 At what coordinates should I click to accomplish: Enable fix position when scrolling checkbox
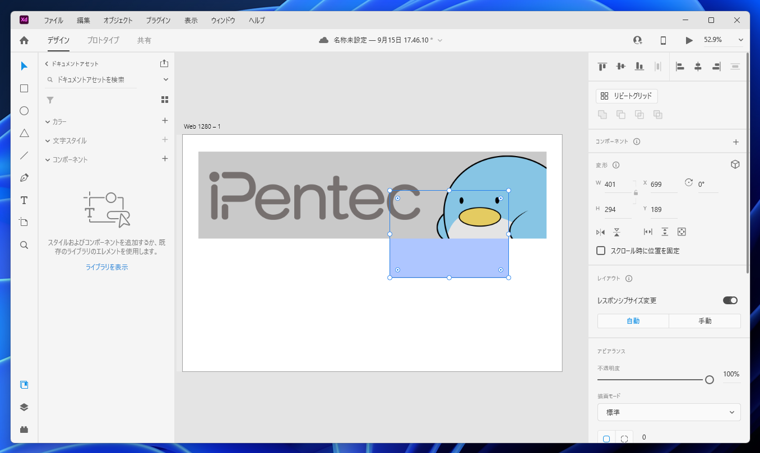[601, 250]
